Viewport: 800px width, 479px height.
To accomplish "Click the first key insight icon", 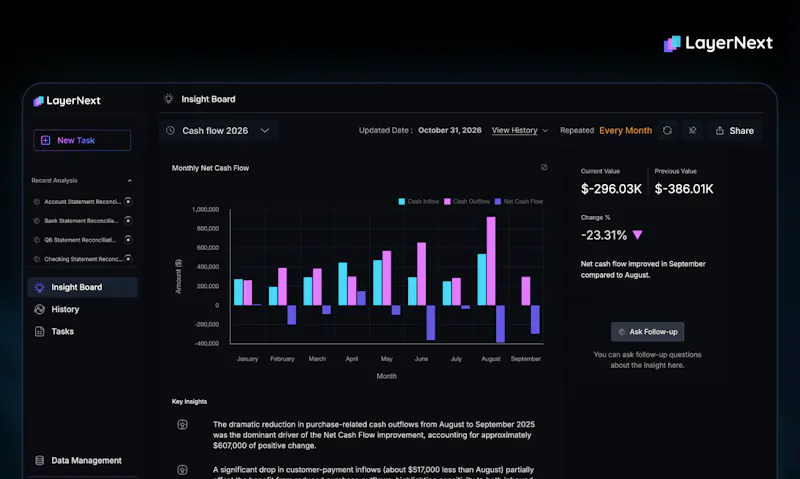I will (x=182, y=424).
